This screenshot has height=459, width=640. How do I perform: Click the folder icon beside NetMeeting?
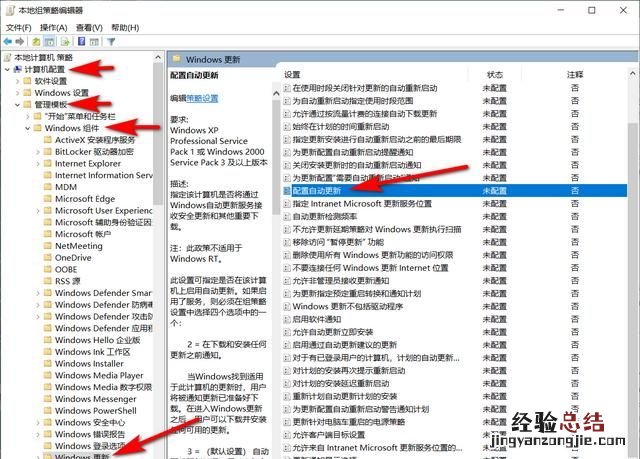tap(48, 246)
